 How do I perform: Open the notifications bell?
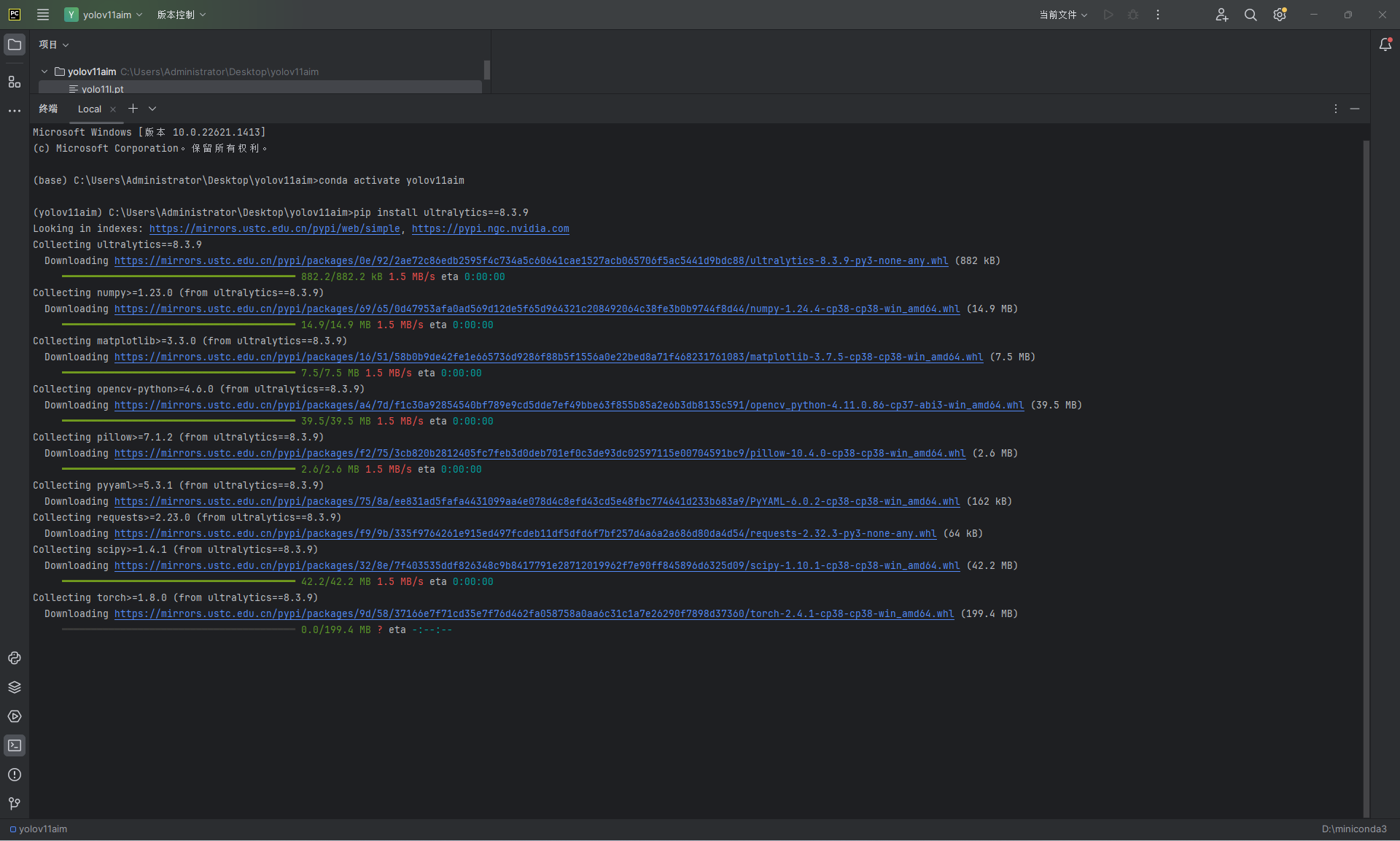point(1385,44)
